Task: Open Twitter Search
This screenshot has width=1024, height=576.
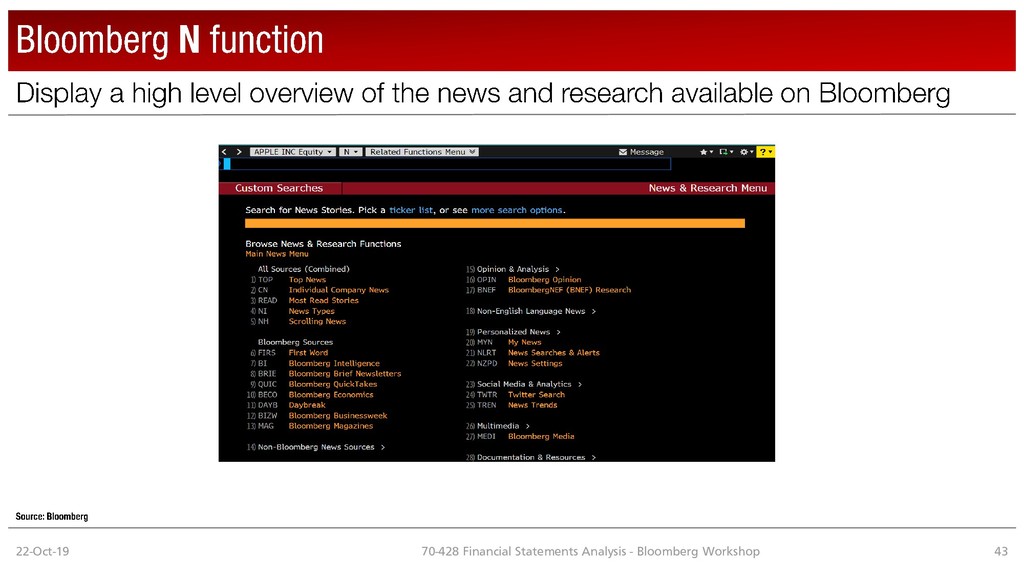Action: click(x=536, y=394)
